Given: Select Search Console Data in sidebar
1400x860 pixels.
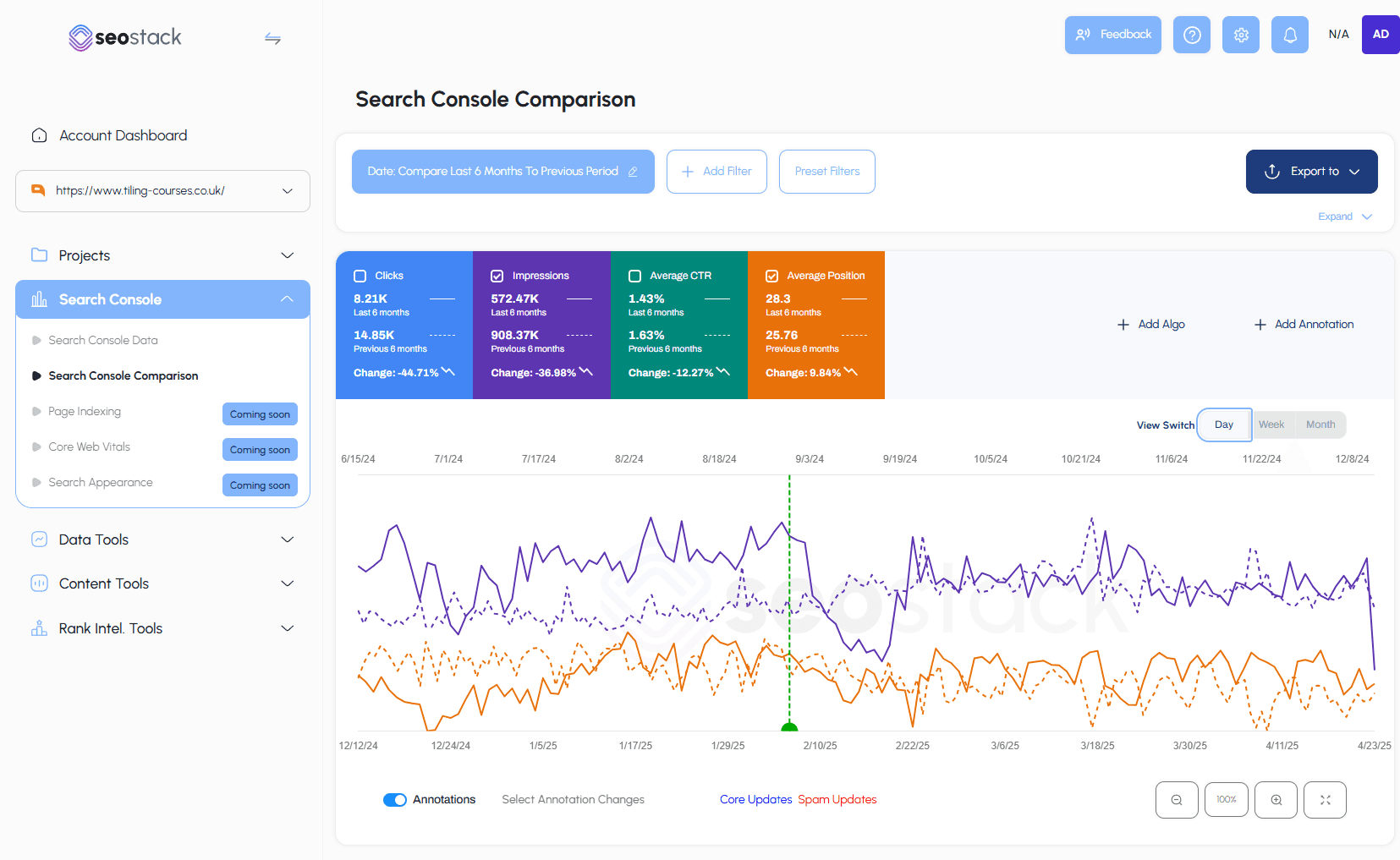Looking at the screenshot, I should [103, 340].
